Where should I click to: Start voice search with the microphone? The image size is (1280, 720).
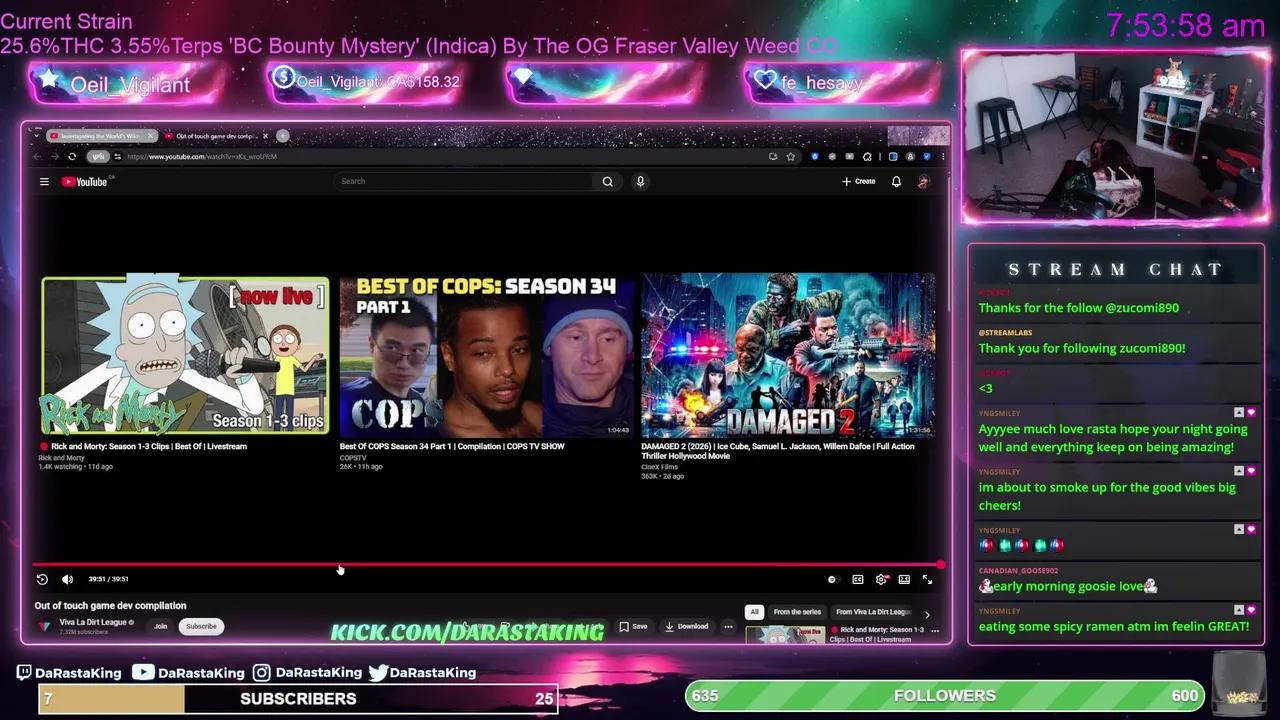640,181
